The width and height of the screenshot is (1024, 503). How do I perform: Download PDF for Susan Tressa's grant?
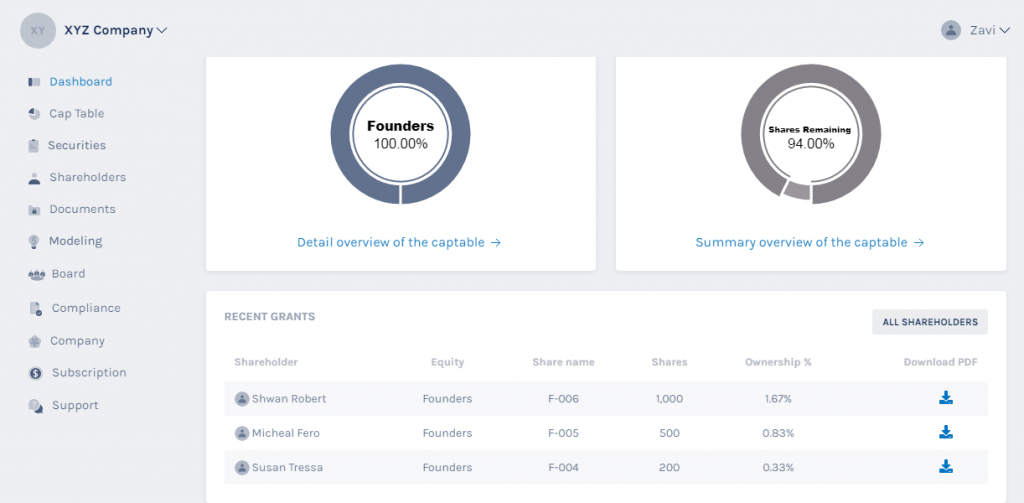point(945,466)
